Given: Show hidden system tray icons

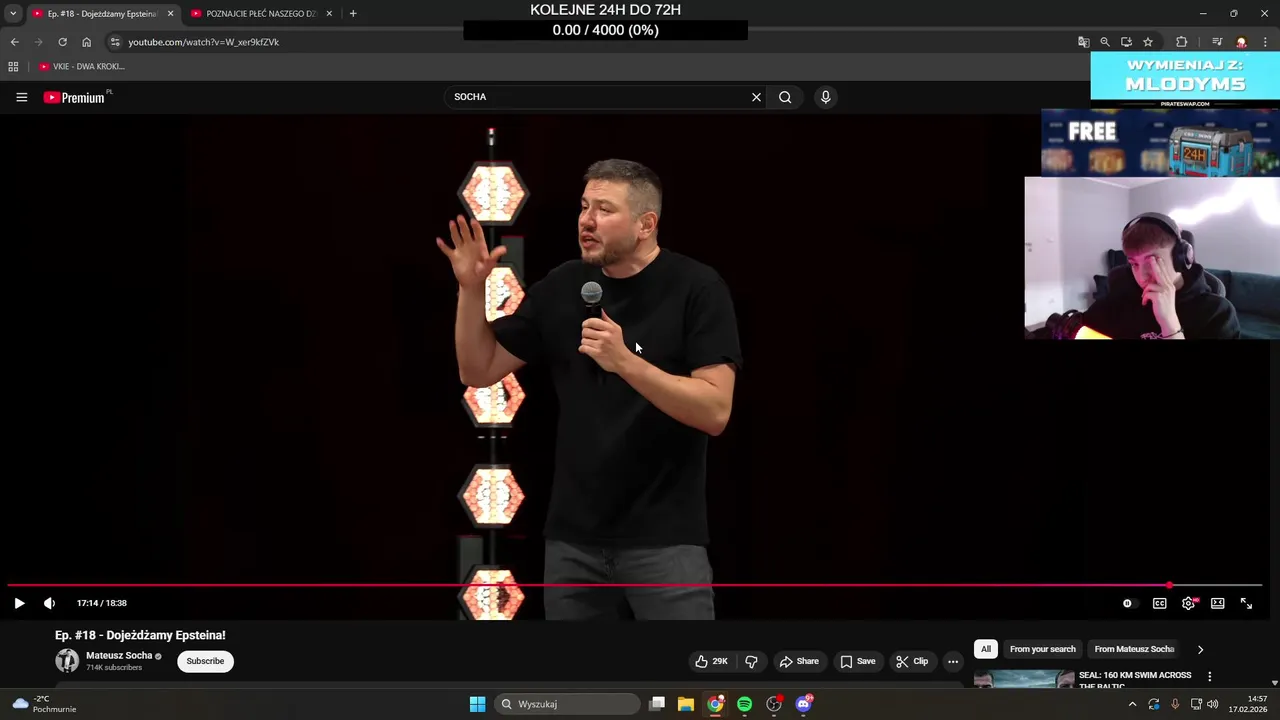Looking at the screenshot, I should [1132, 704].
